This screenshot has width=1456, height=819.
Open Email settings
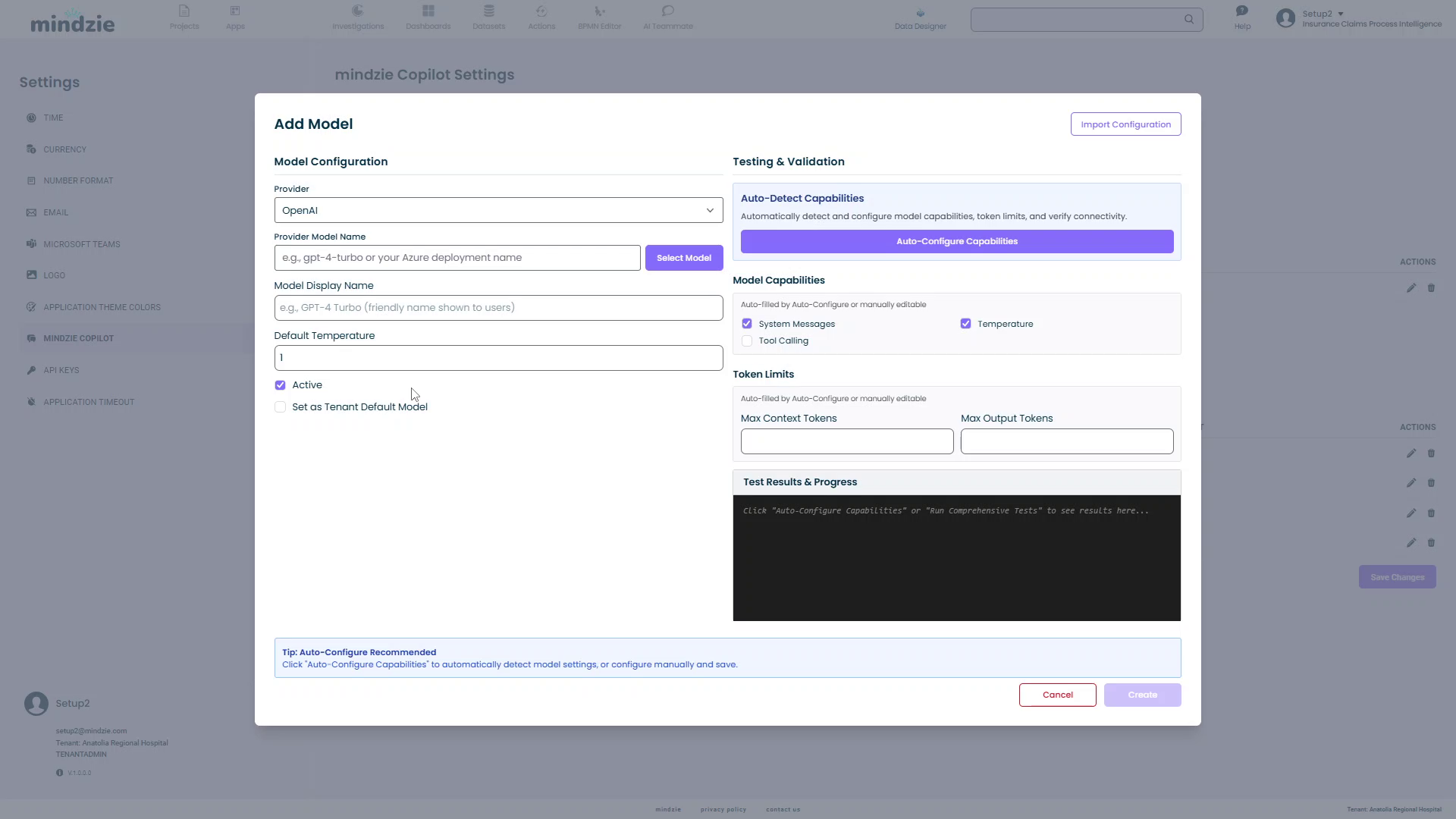tap(55, 212)
